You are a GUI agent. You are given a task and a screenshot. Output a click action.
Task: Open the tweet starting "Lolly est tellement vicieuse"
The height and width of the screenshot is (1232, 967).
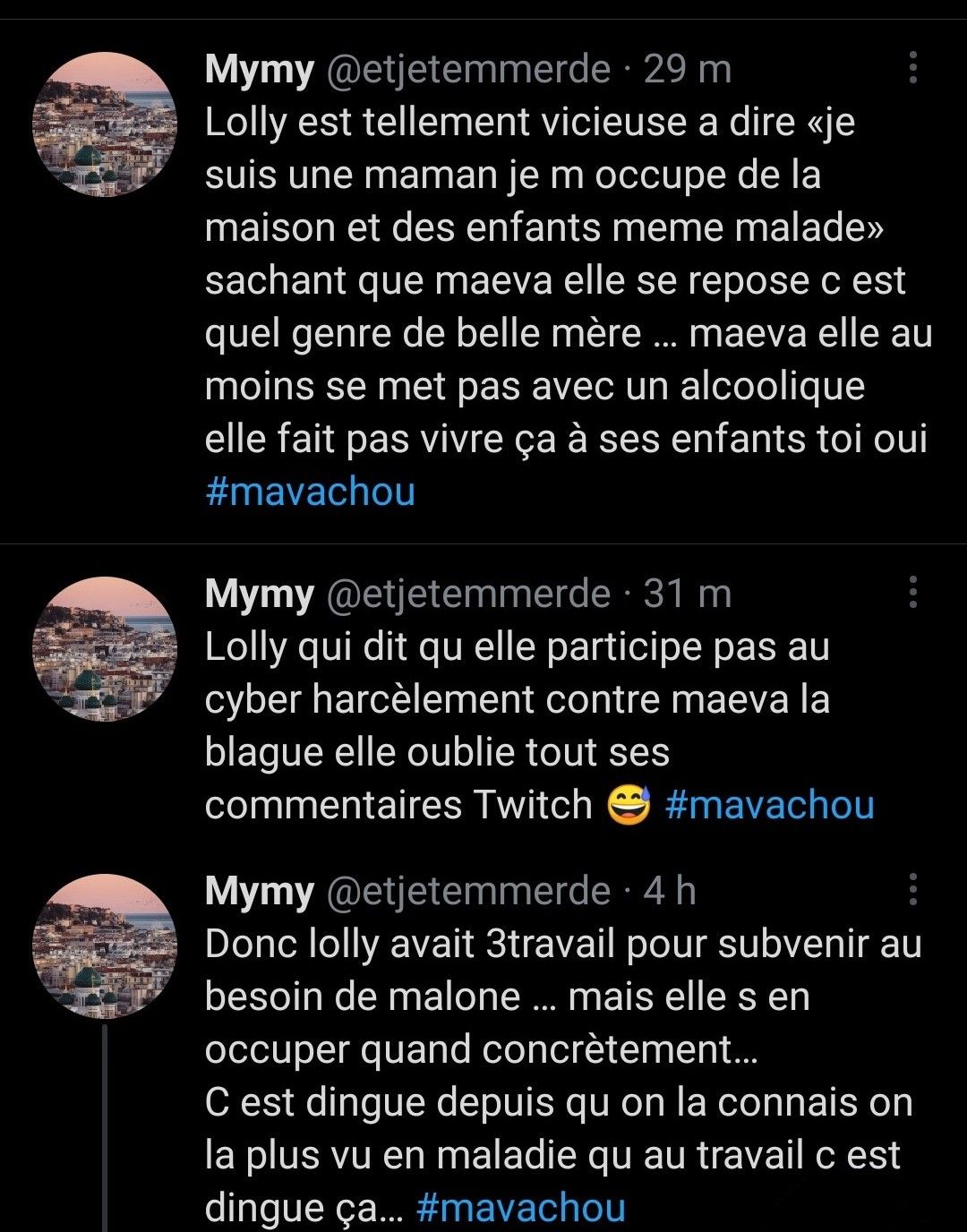555,280
